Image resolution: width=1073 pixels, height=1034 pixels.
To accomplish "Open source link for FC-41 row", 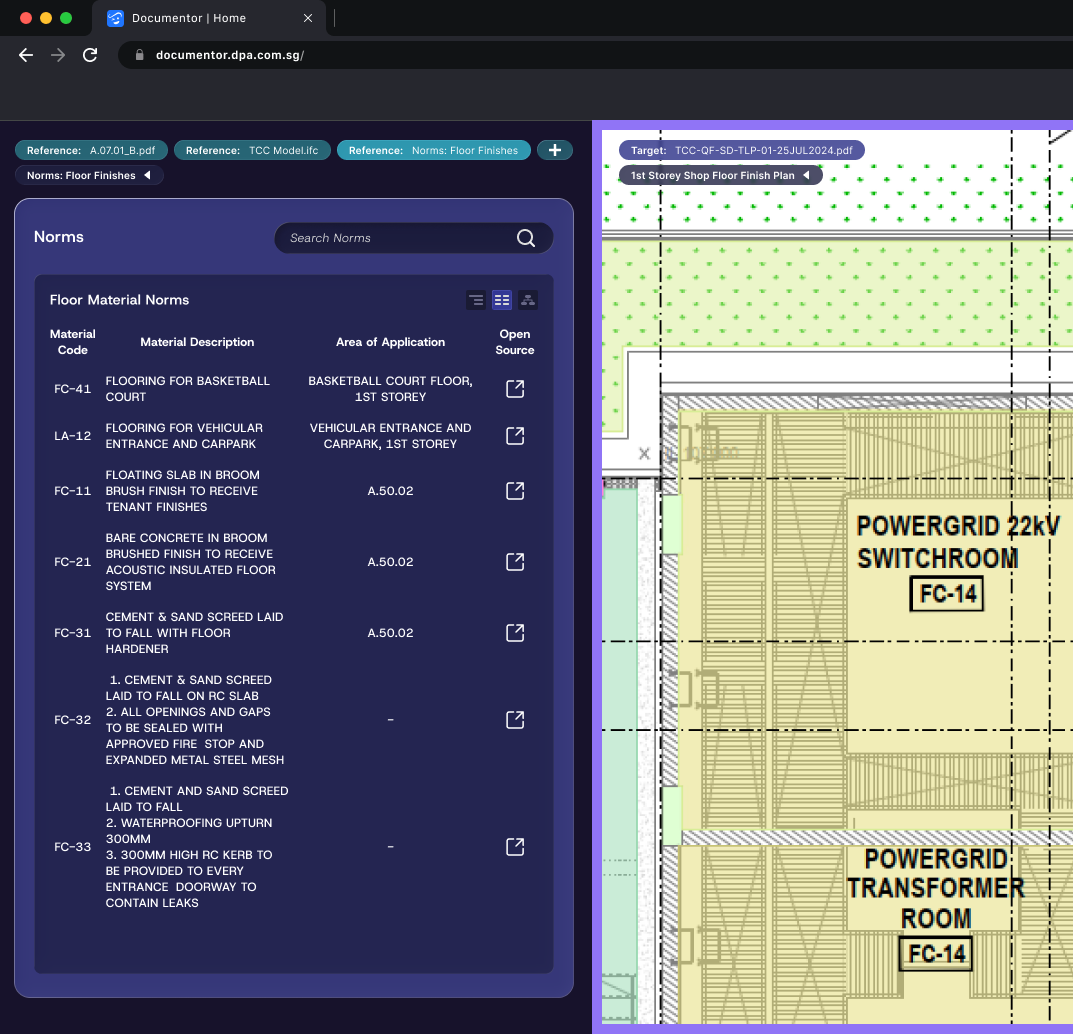I will point(515,389).
